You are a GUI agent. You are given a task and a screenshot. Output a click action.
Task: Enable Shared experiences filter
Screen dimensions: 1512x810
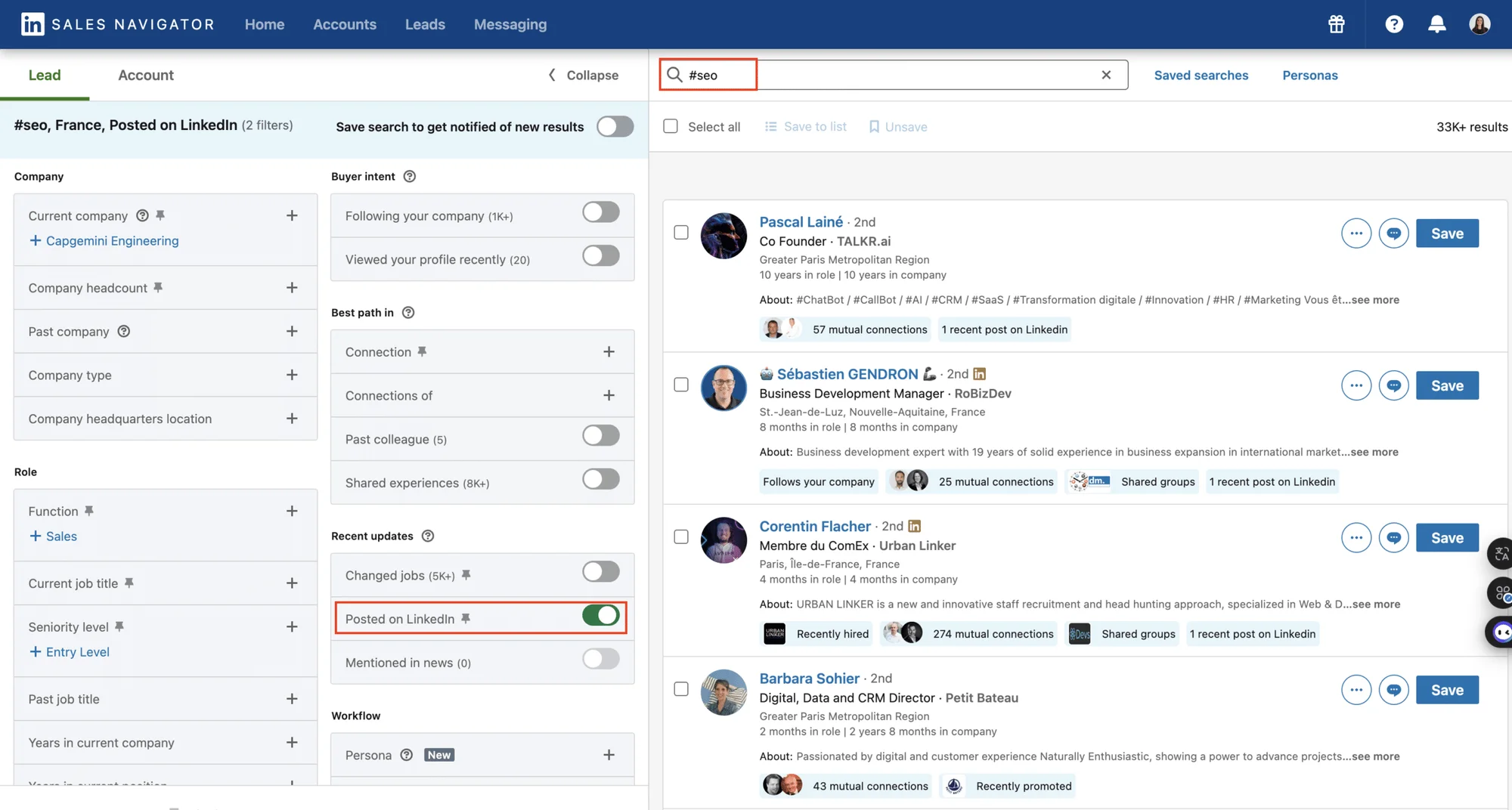601,479
